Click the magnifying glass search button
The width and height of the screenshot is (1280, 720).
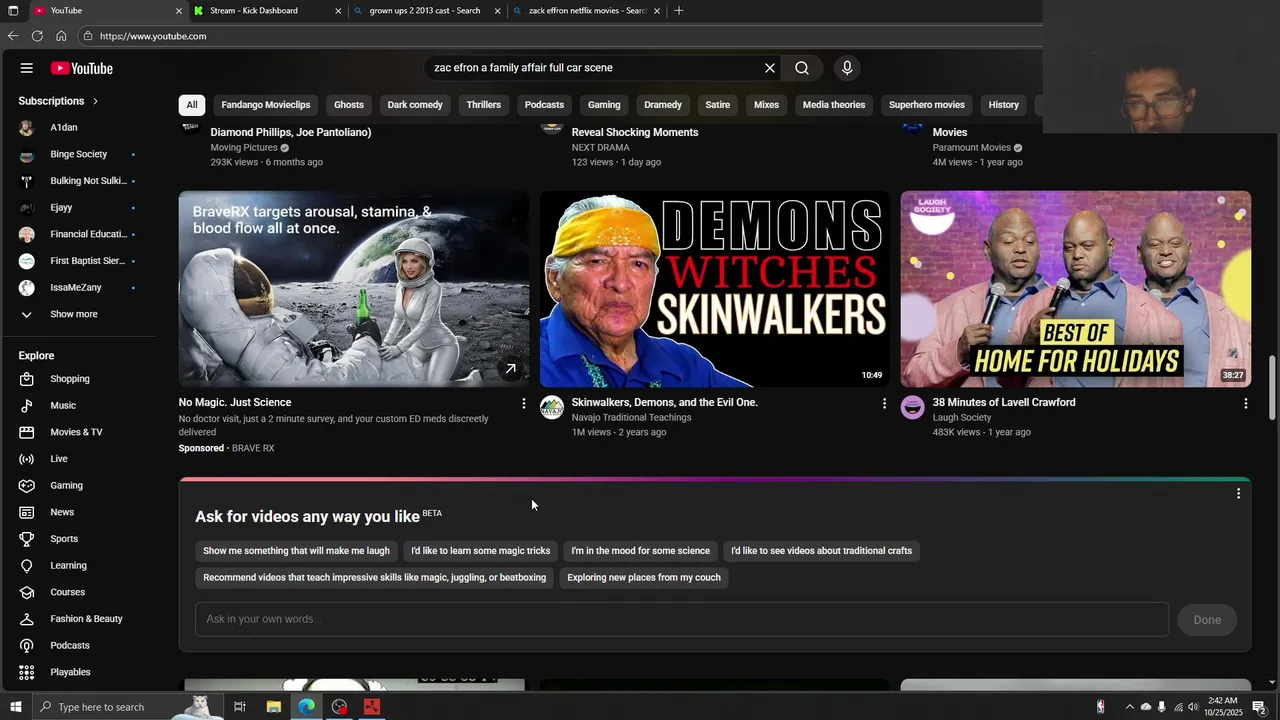pos(802,68)
